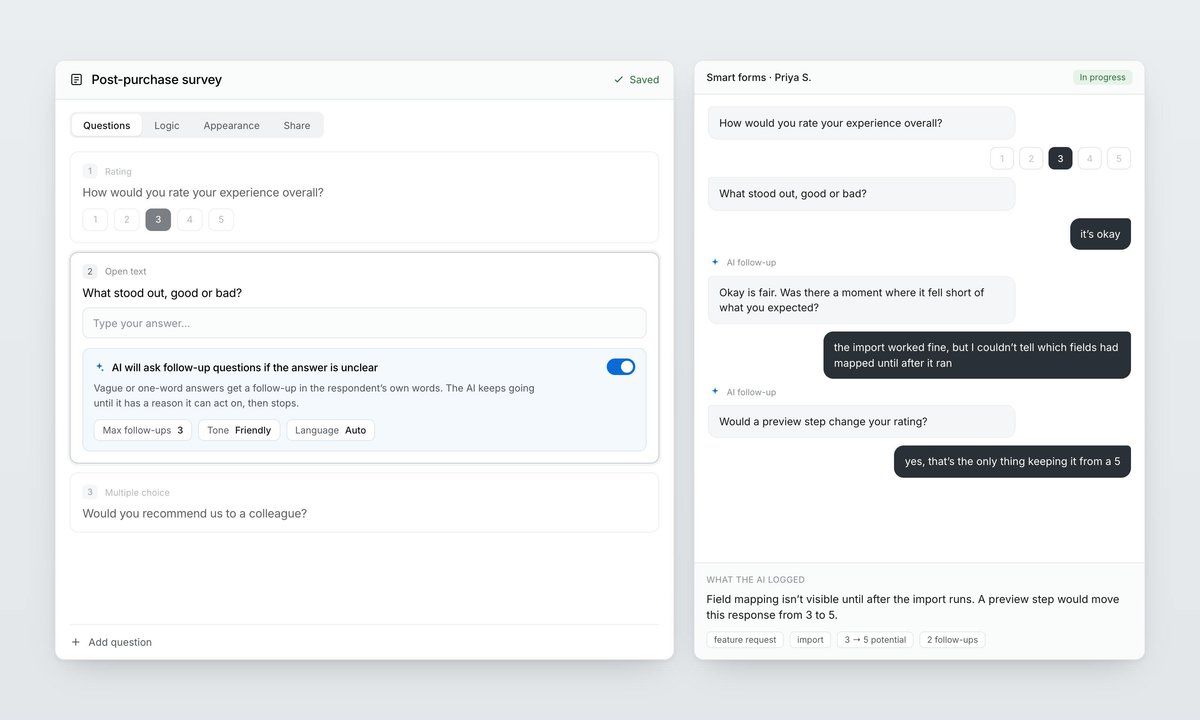Click the WHAT THE AI LOGGED label

tap(756, 580)
